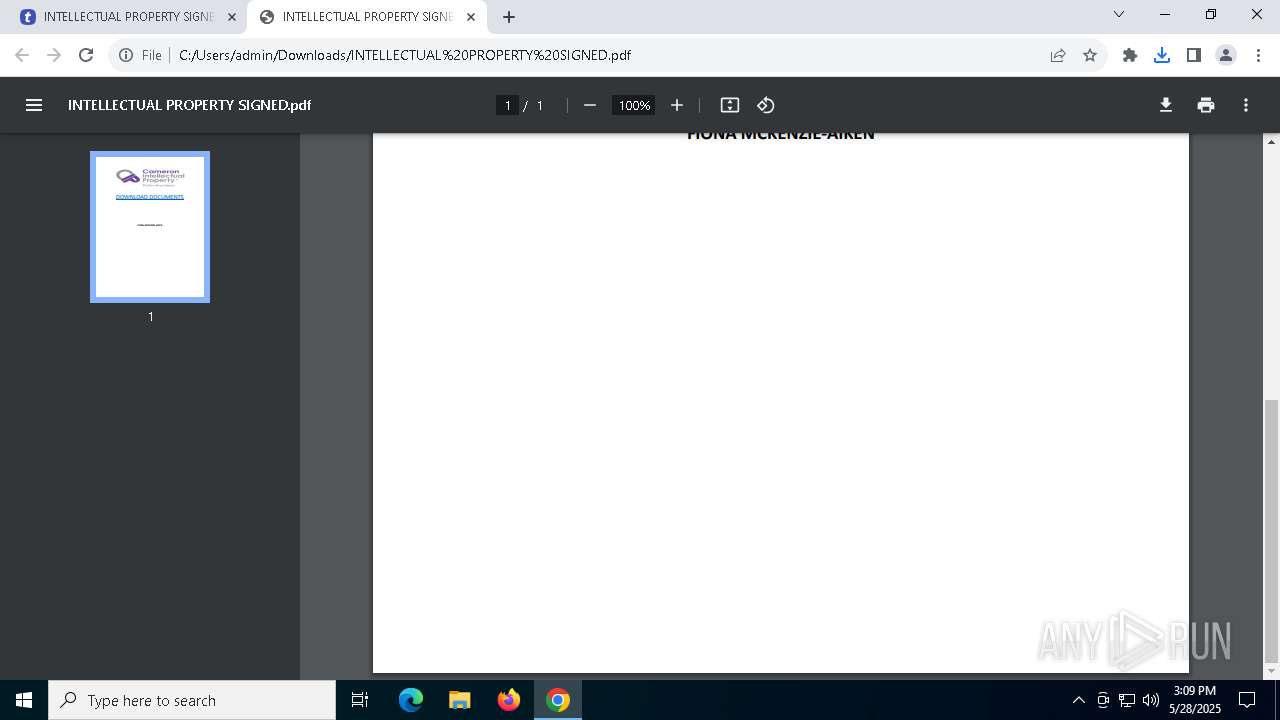This screenshot has width=1280, height=720.
Task: Zoom in with the plus button
Action: (677, 105)
